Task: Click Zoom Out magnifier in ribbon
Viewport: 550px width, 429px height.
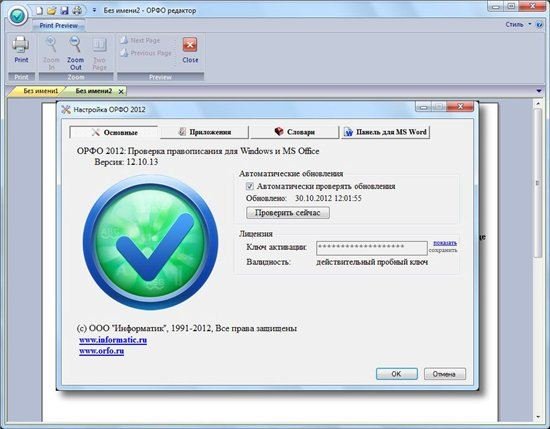Action: click(75, 53)
